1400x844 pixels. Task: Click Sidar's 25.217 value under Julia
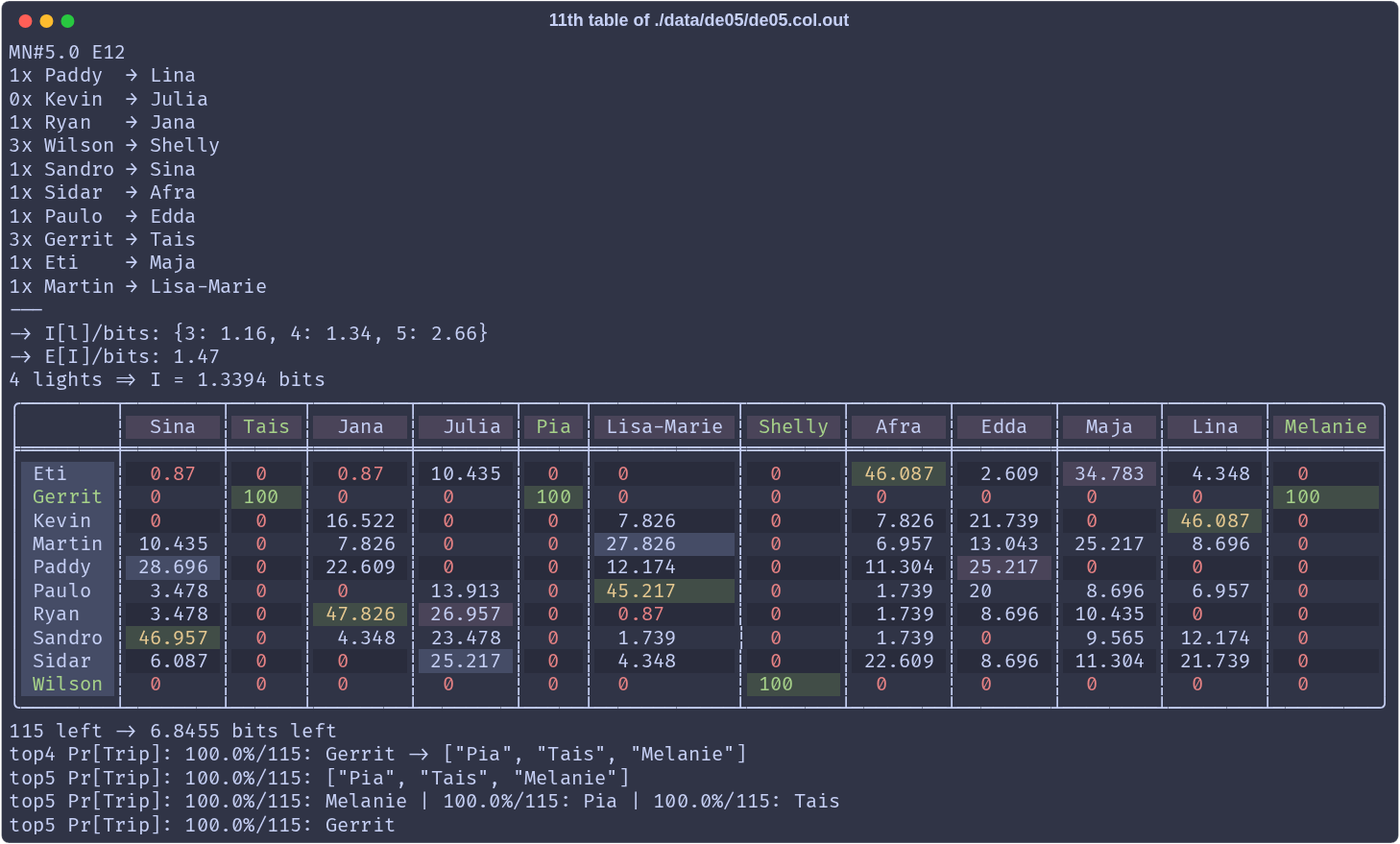[466, 661]
